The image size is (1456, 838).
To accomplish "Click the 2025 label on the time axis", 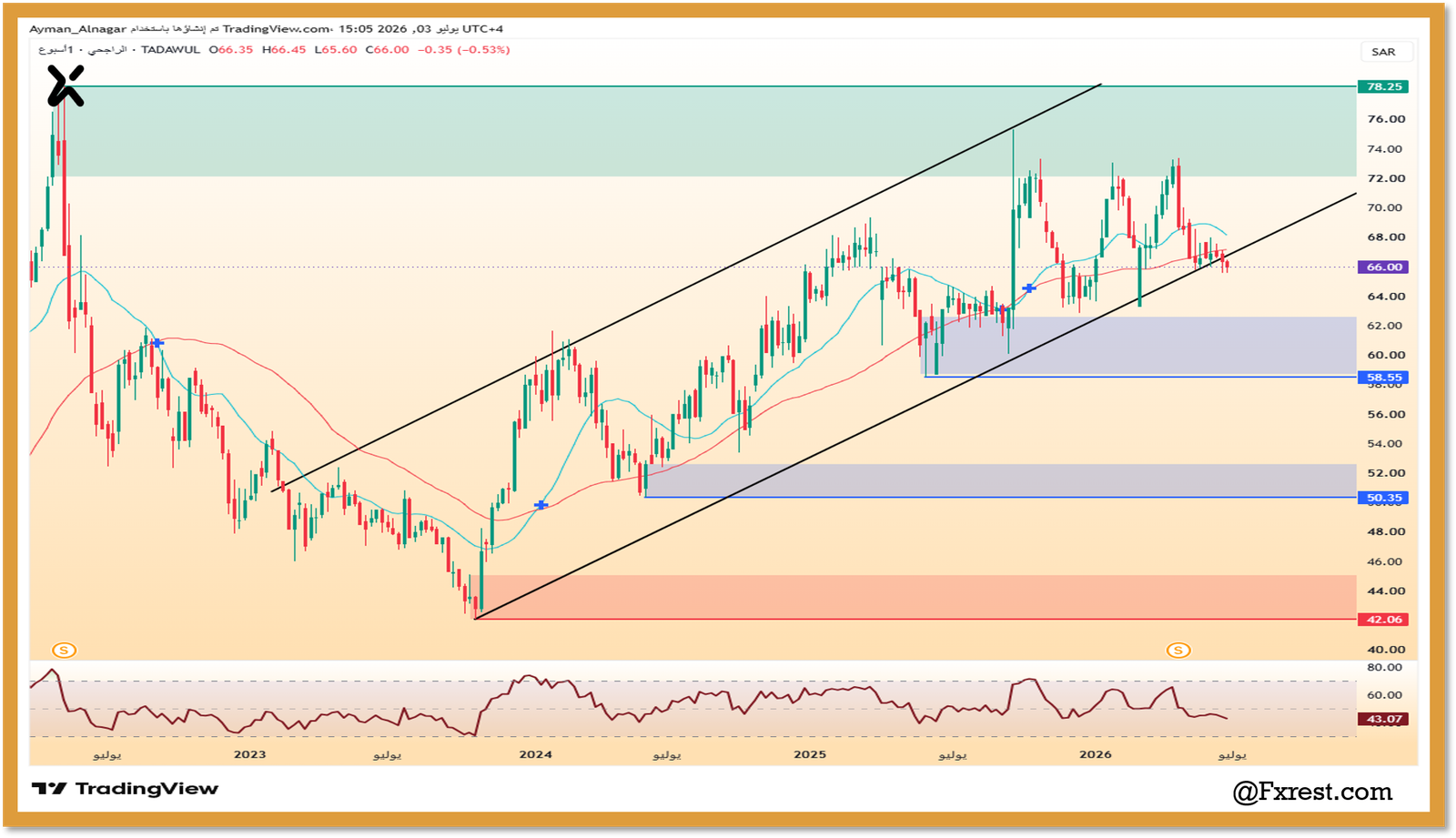I will (x=810, y=754).
